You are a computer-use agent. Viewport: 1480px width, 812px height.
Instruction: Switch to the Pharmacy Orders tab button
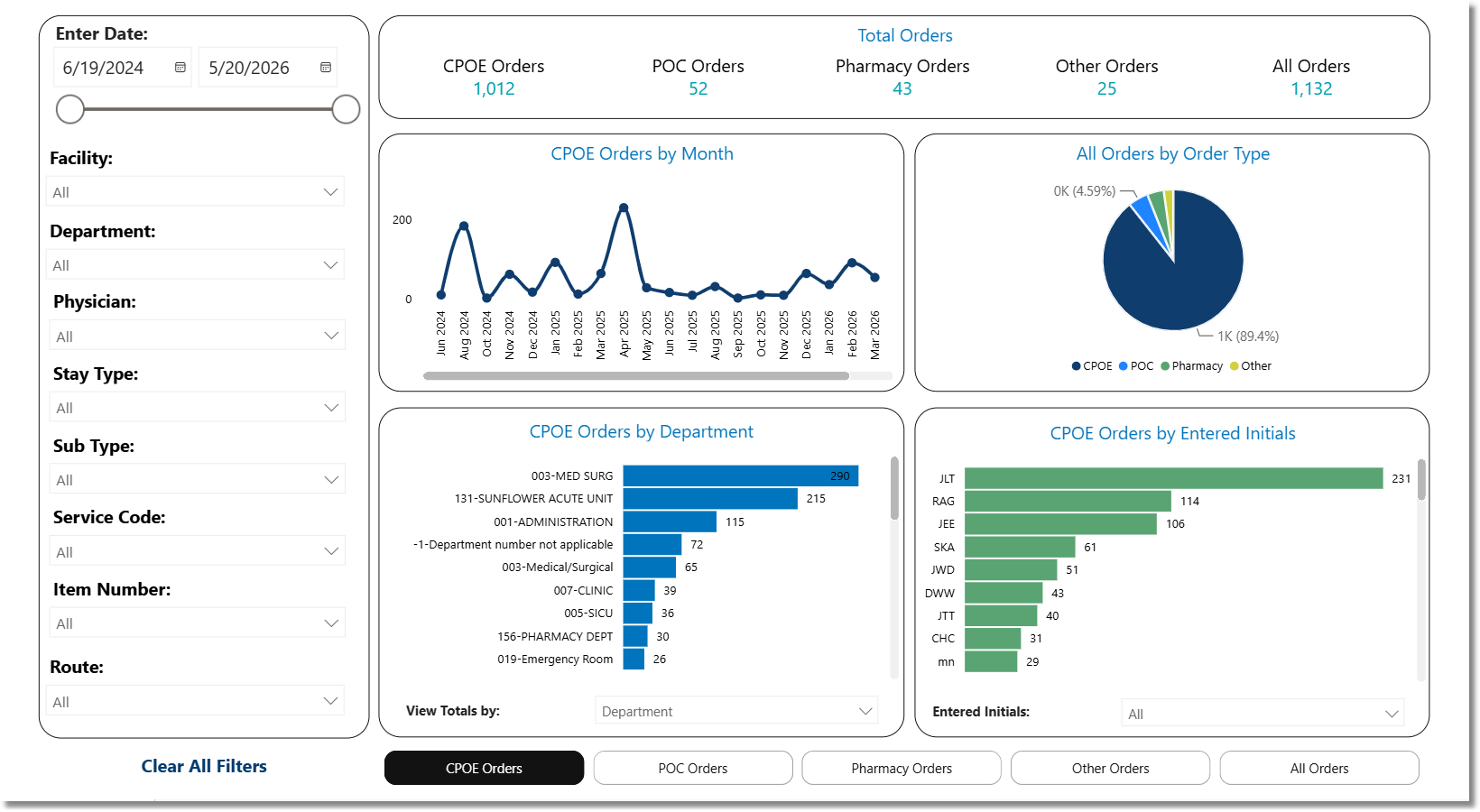click(x=902, y=768)
